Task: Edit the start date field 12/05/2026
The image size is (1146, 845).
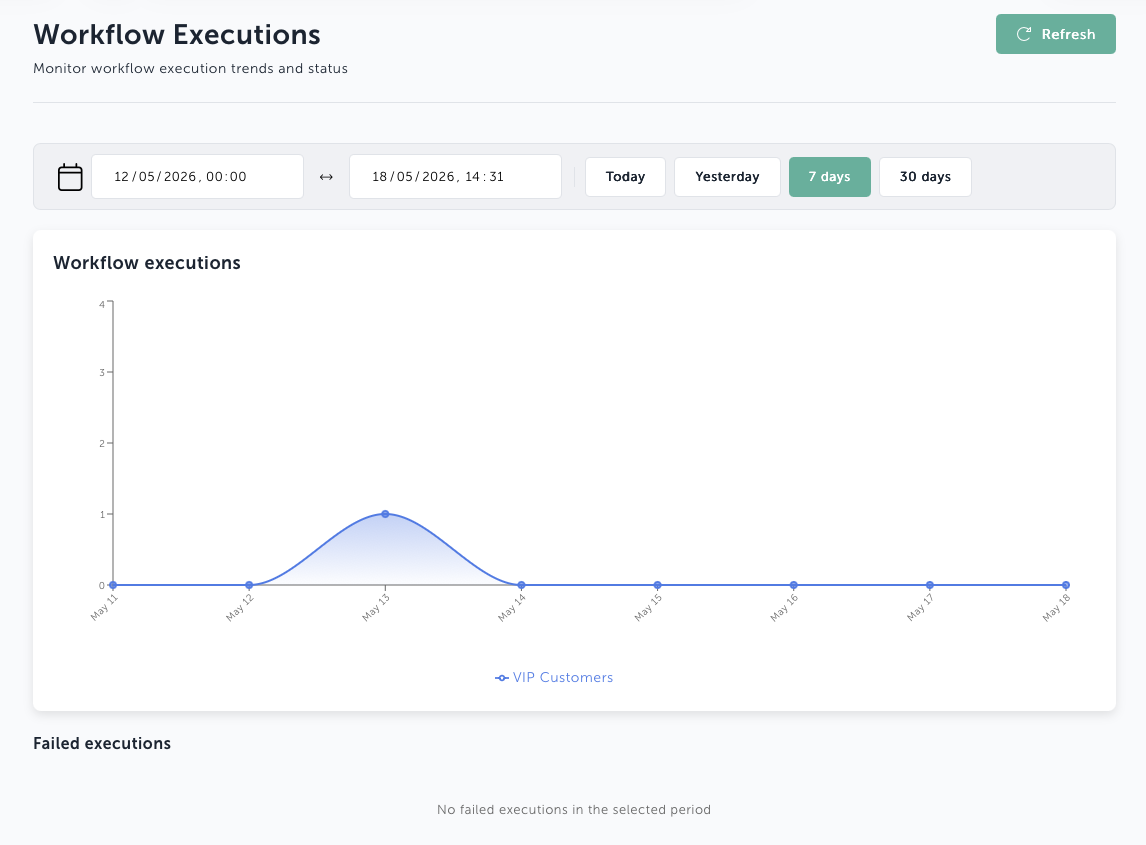Action: click(197, 176)
